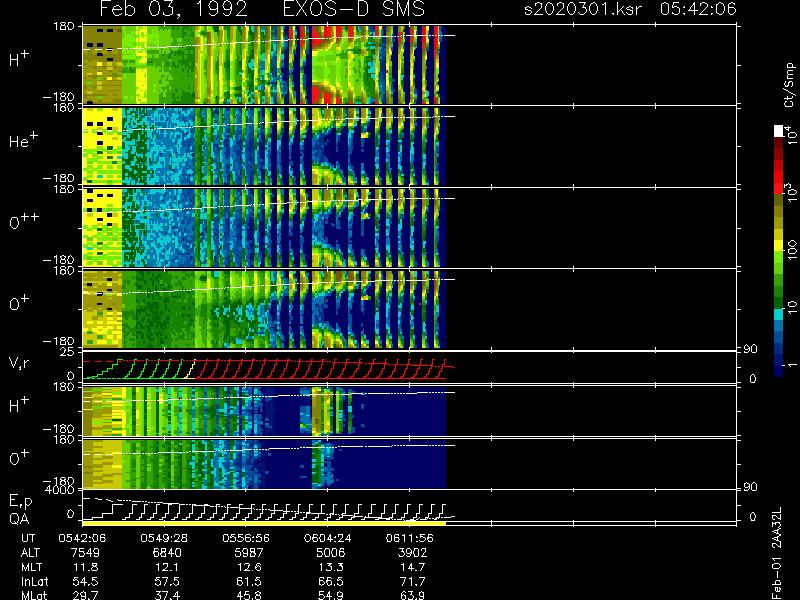Click the O+ label just above the E,p panel

coord(19,458)
